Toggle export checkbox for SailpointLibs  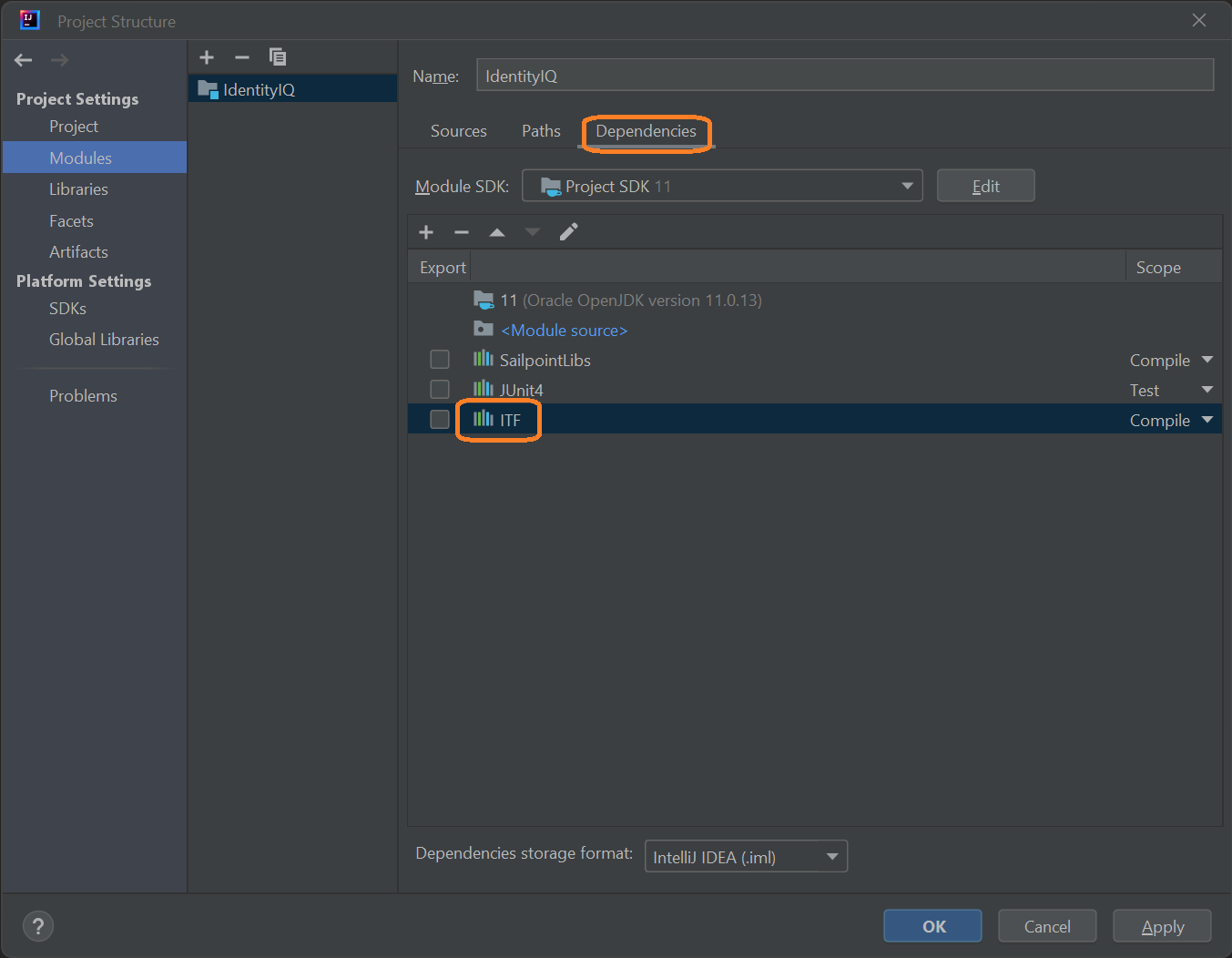click(x=440, y=359)
